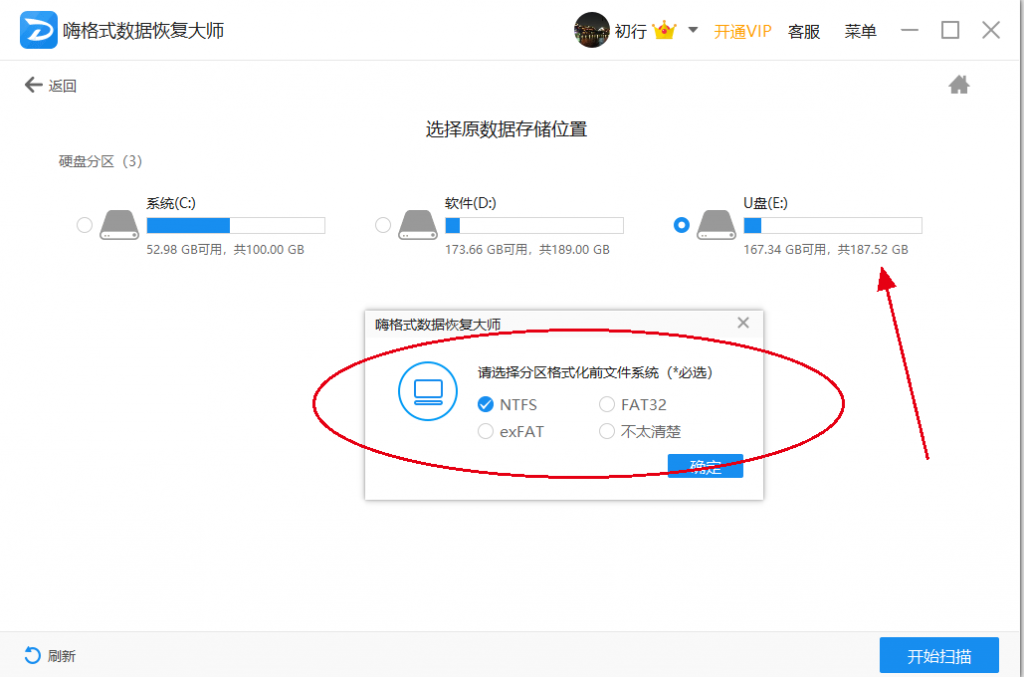Screen dimensions: 1024x677
Task: Click username 初行
Action: point(631,31)
